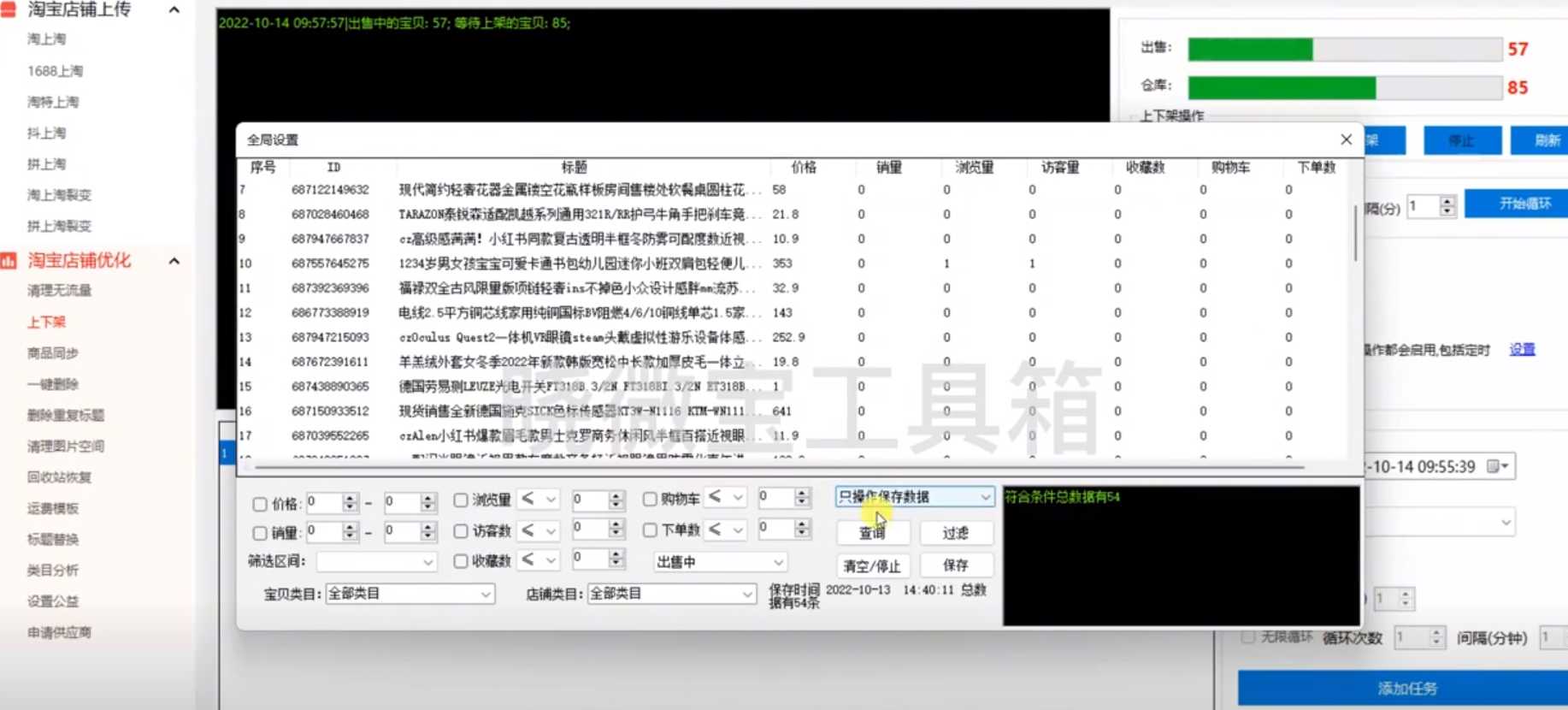This screenshot has width=1568, height=710.
Task: Enable the 浏览量 filter checkbox
Action: point(461,500)
